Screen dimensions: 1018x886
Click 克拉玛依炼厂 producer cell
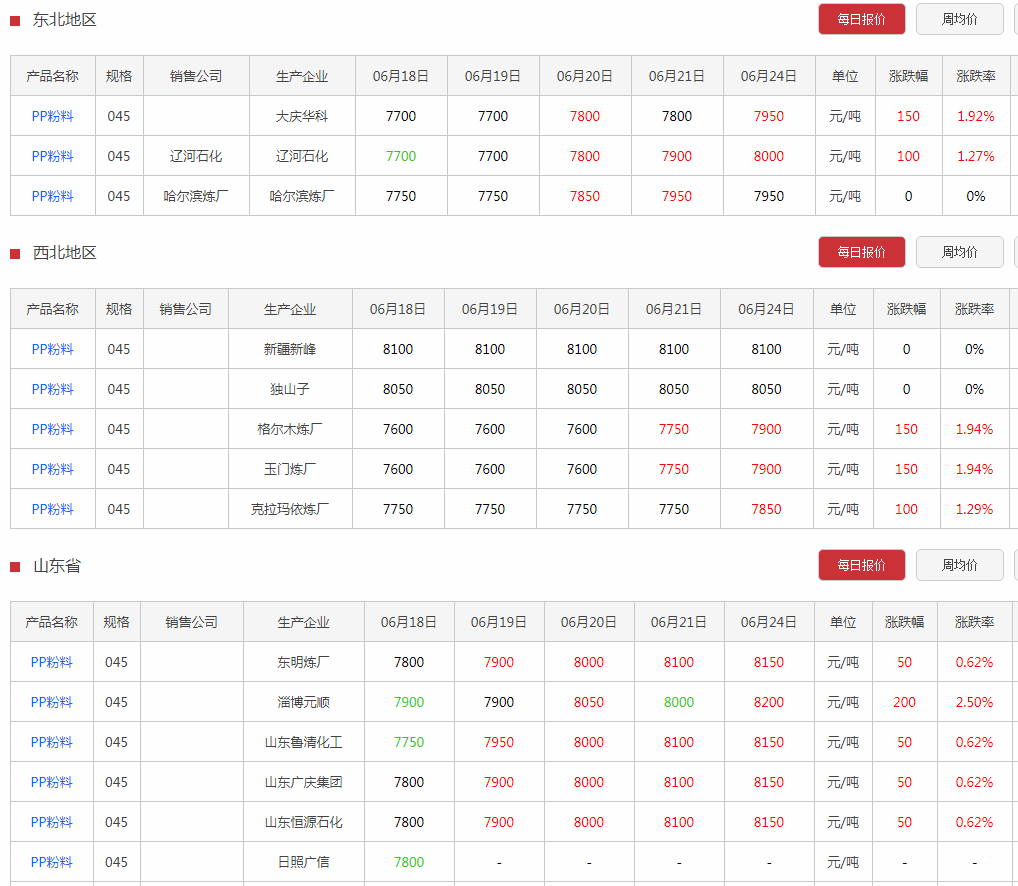point(290,510)
